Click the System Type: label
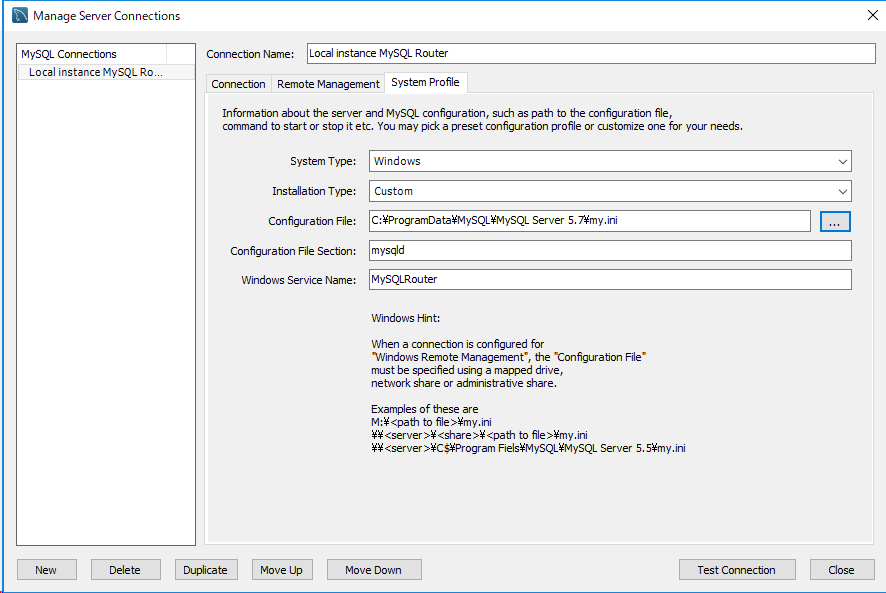The width and height of the screenshot is (886, 593). [x=323, y=161]
